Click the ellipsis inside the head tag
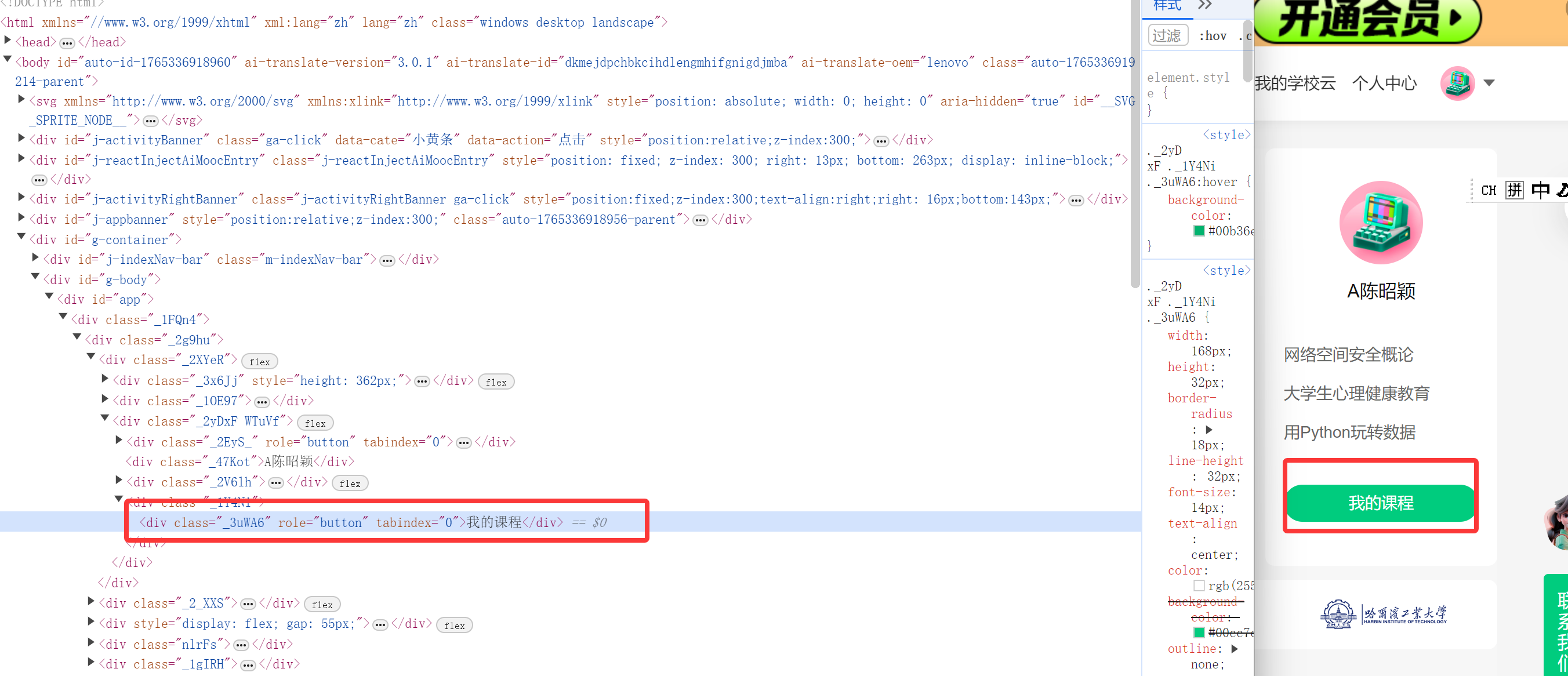 [67, 42]
